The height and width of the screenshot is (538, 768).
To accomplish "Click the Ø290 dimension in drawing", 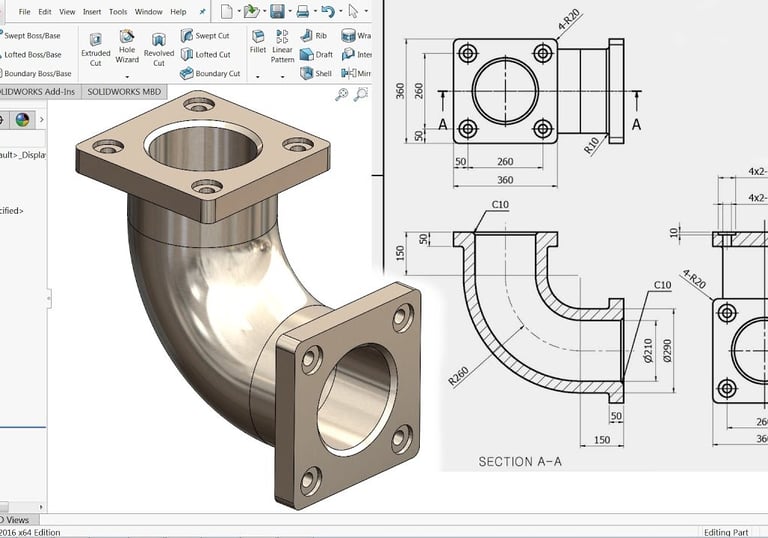I will tap(667, 351).
